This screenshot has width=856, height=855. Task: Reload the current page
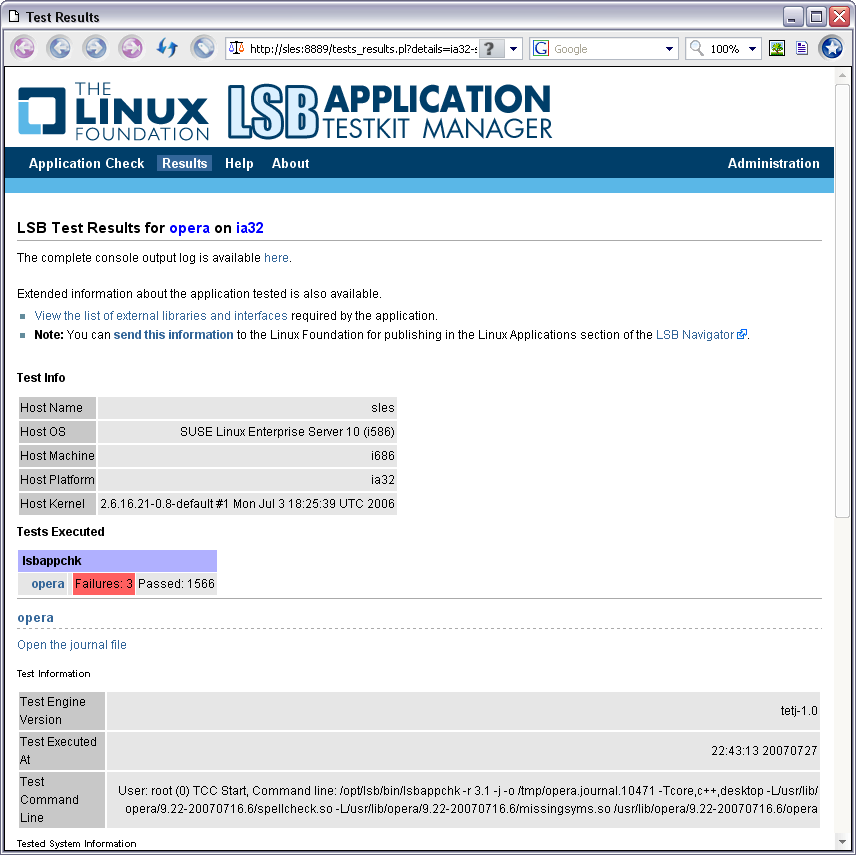click(x=167, y=48)
